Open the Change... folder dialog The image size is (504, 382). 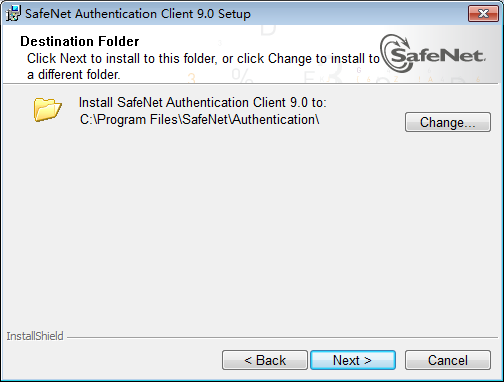pos(448,122)
